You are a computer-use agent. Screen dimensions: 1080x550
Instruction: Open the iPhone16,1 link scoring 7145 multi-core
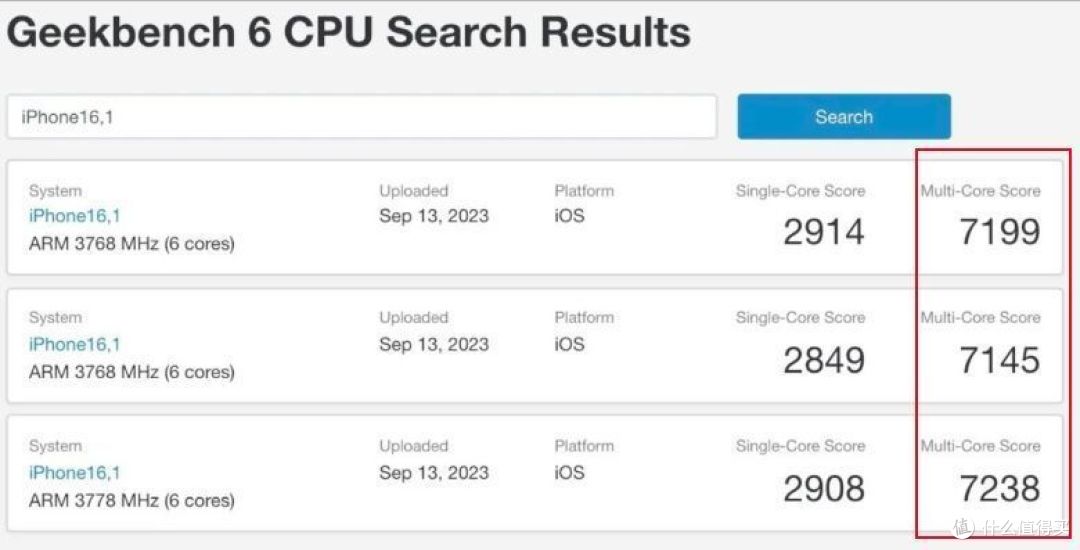coord(75,344)
